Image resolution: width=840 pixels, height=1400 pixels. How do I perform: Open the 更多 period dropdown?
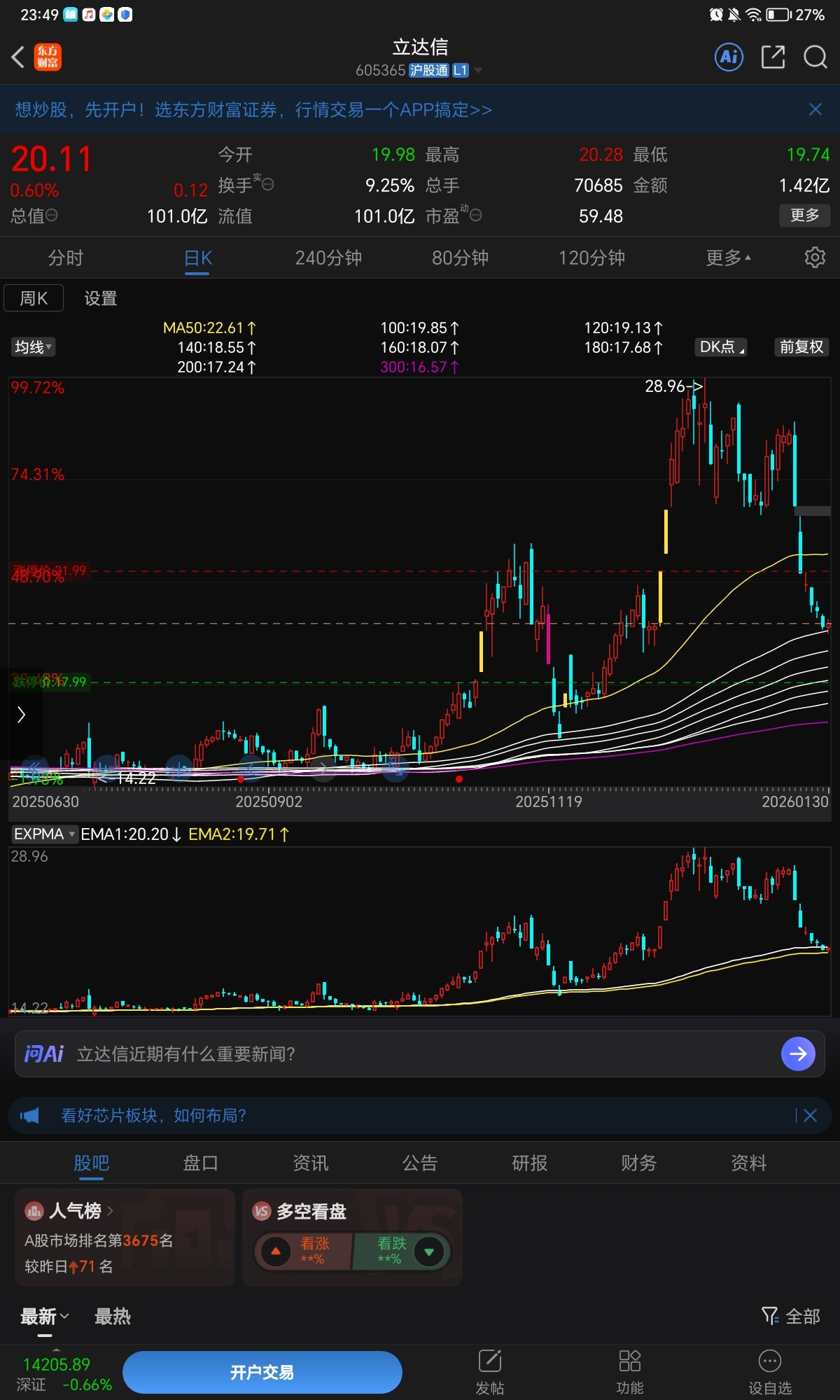728,258
